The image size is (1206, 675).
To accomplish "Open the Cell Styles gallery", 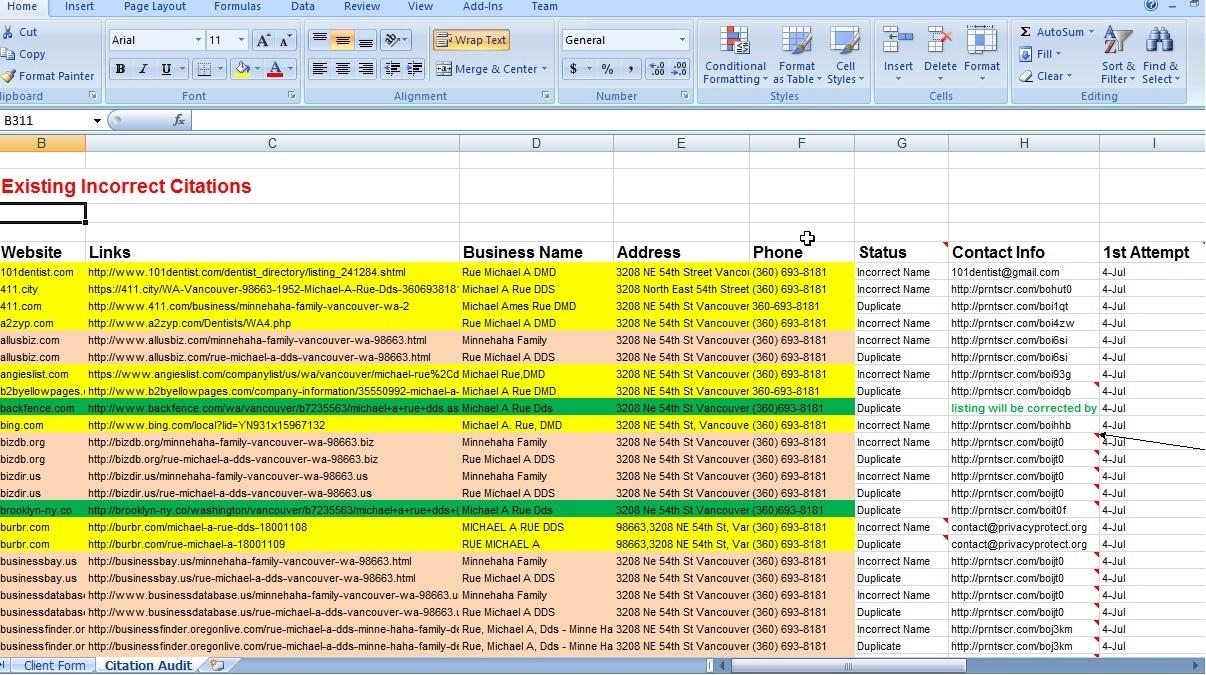I will (845, 52).
